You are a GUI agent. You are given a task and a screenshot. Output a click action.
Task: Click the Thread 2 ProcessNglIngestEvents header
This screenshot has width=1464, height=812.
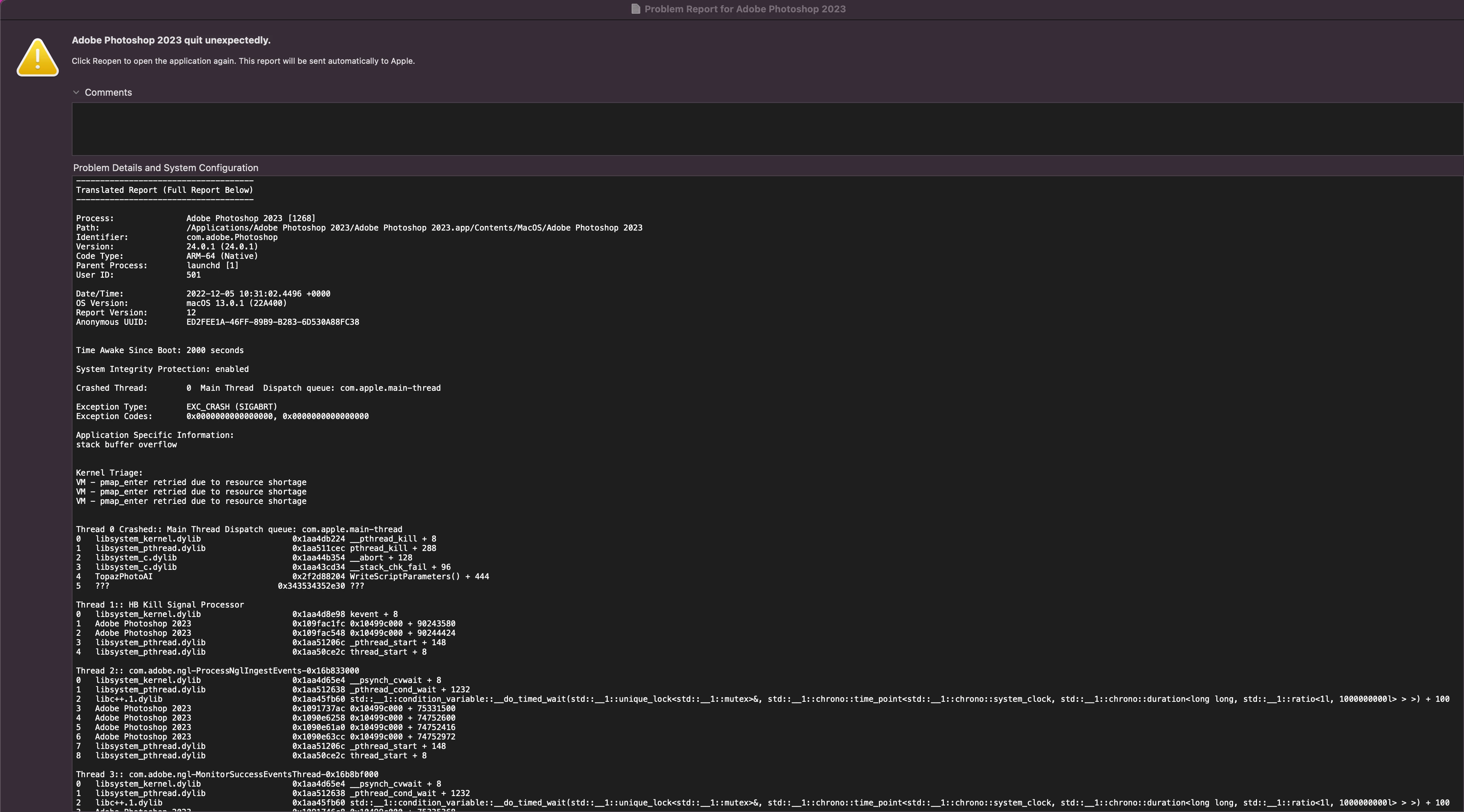point(217,671)
